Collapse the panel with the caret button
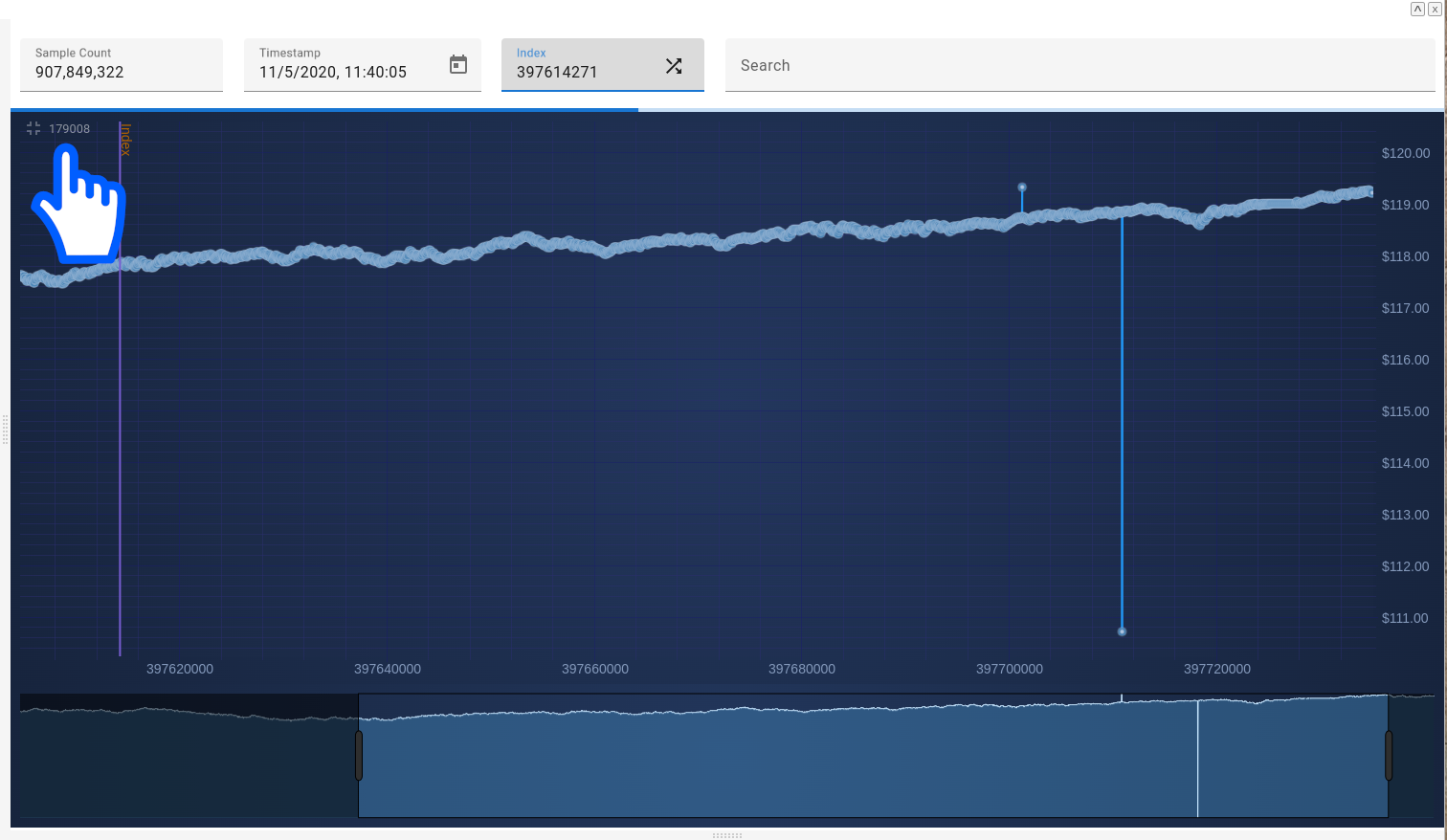This screenshot has height=840, width=1447. (1417, 9)
